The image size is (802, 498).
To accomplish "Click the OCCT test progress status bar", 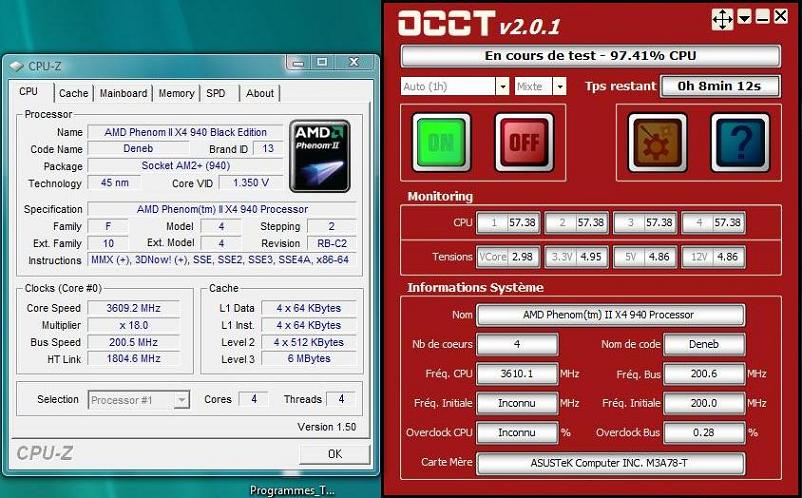I will [590, 56].
